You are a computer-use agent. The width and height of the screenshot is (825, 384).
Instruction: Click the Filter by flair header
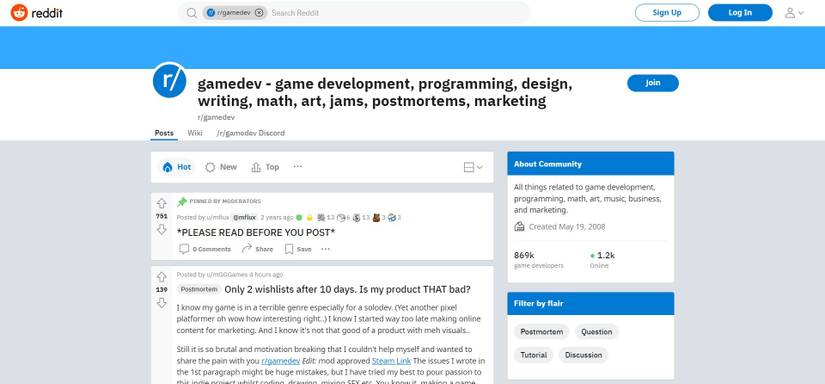click(590, 304)
